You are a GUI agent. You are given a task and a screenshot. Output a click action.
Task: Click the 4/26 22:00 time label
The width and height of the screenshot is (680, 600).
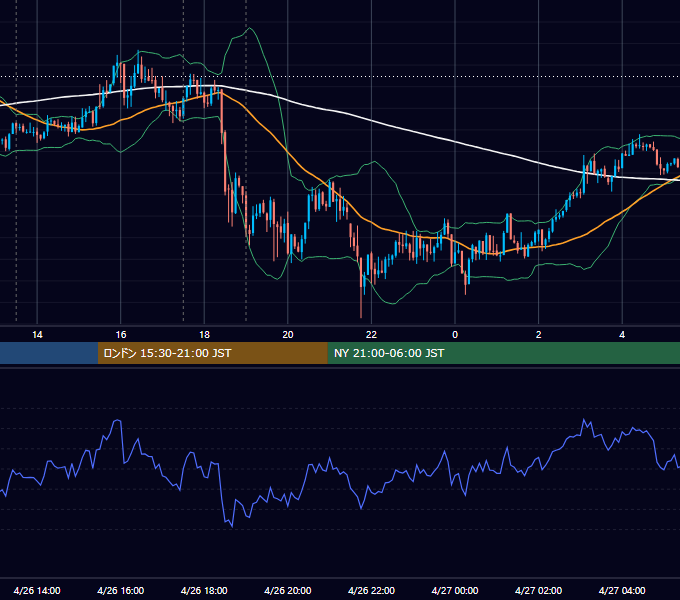[371, 590]
